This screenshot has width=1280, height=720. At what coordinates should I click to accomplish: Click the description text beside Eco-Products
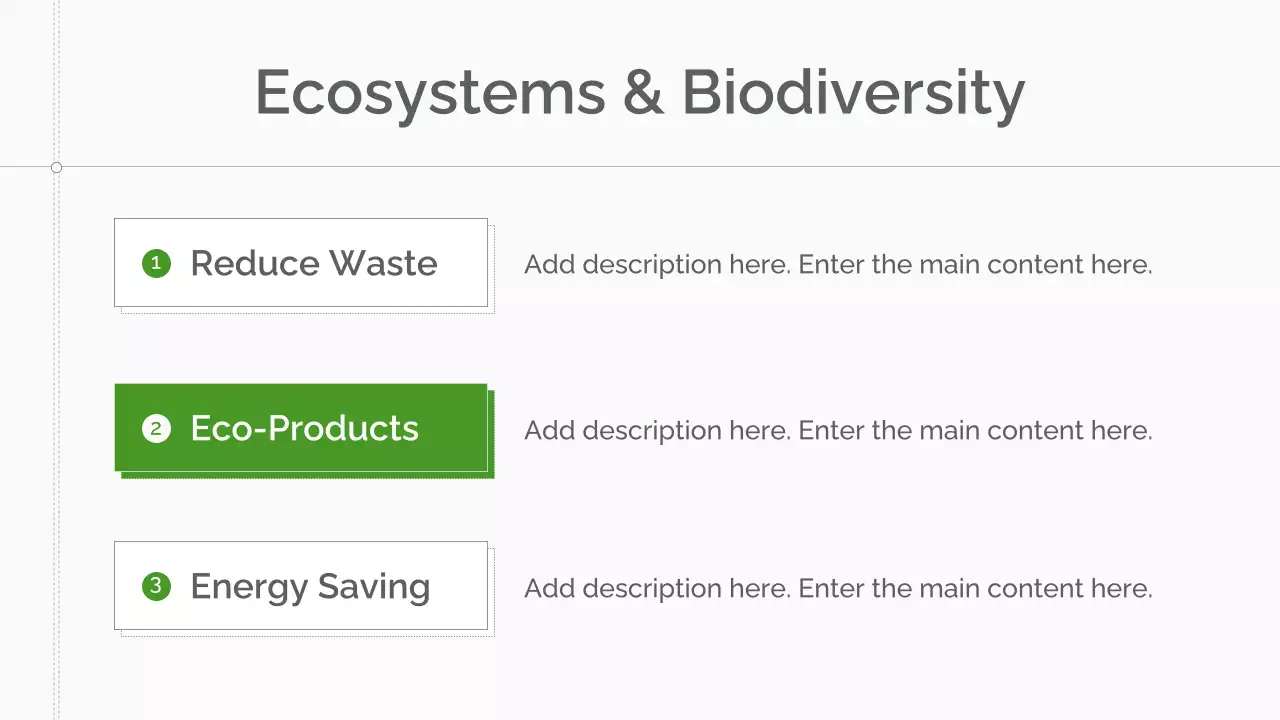[x=838, y=431]
